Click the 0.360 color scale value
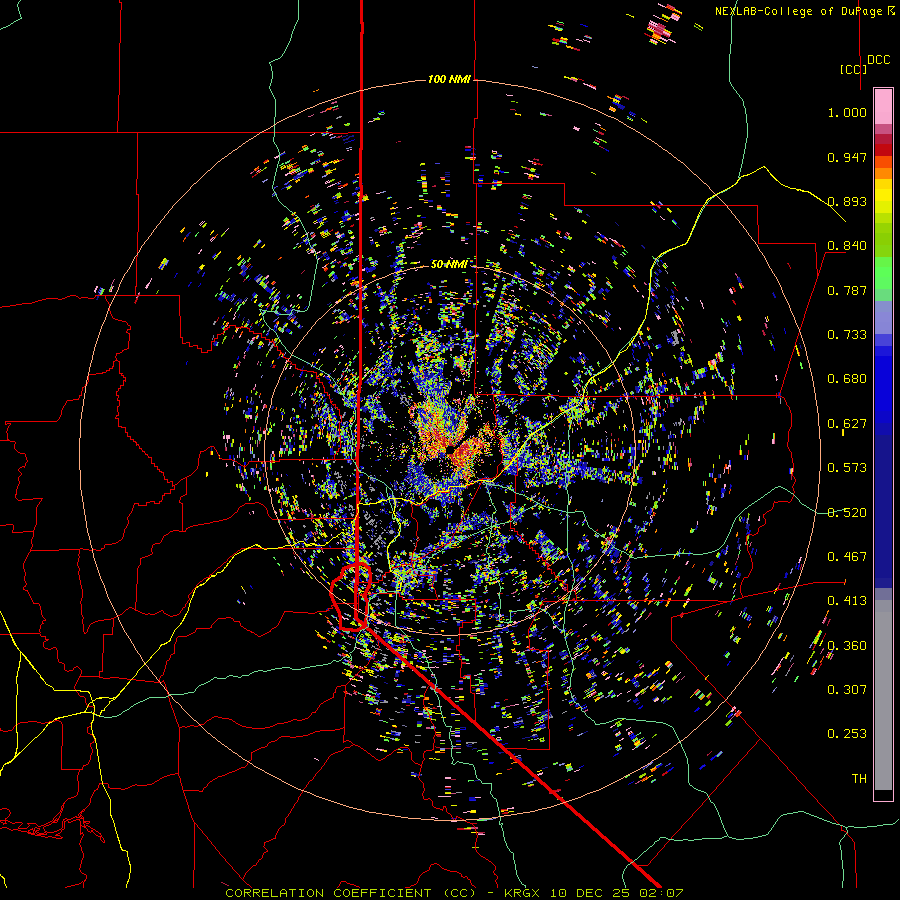This screenshot has height=900, width=900. pyautogui.click(x=847, y=646)
